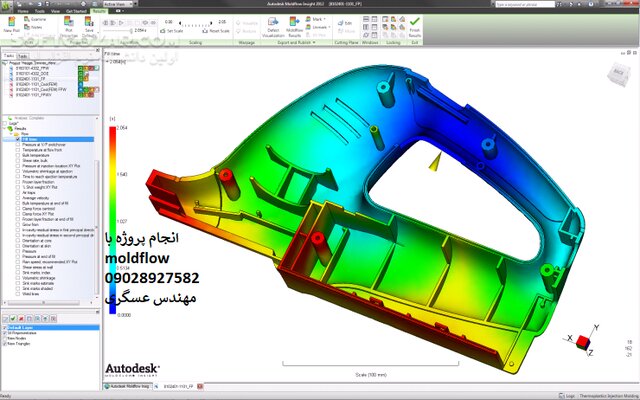Select the Tools tab in the project panel
Image resolution: width=640 pixels, height=400 pixels.
click(22, 56)
